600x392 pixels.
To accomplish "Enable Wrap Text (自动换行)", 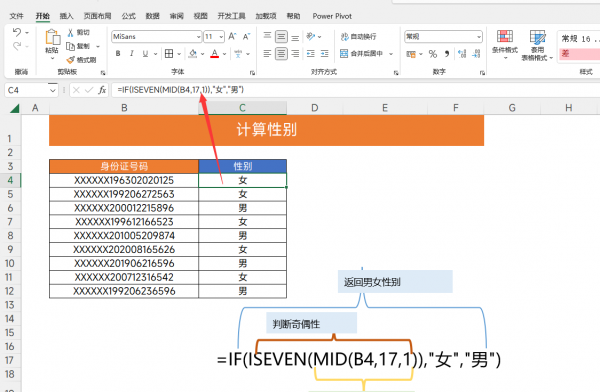I will 358,36.
